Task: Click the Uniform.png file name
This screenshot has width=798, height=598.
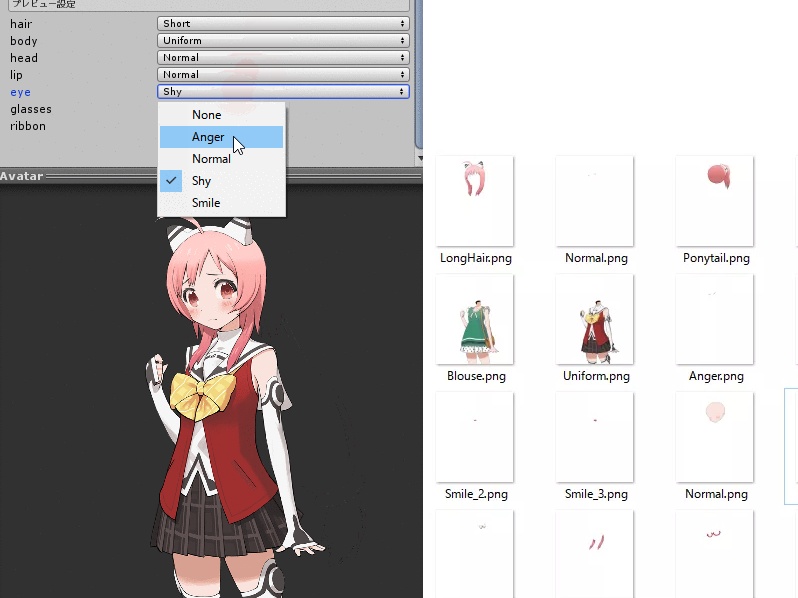Action: coord(596,376)
